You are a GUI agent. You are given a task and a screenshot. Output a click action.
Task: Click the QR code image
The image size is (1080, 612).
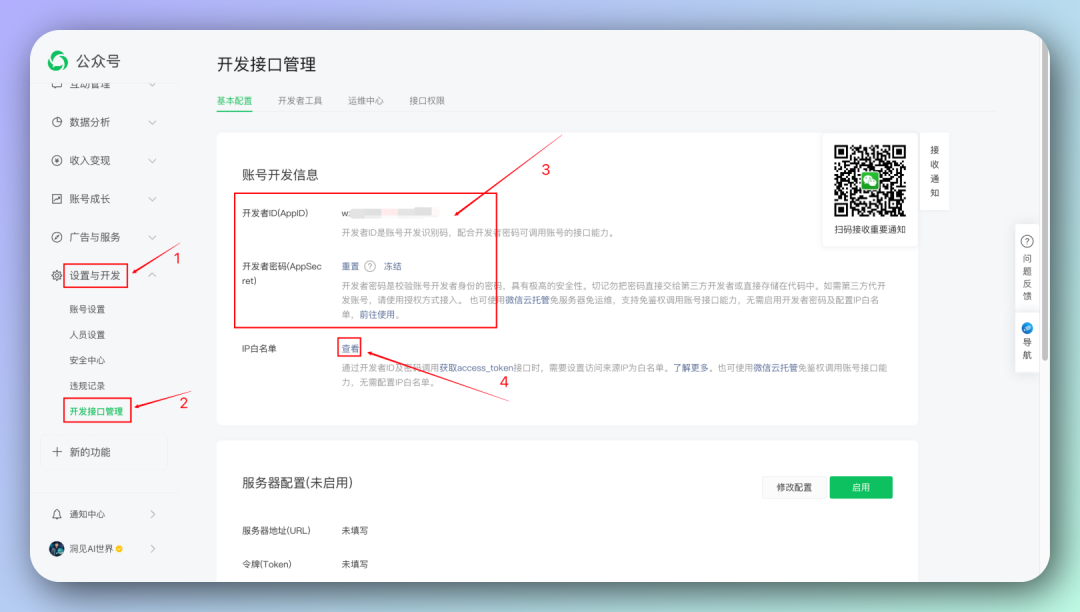click(870, 180)
